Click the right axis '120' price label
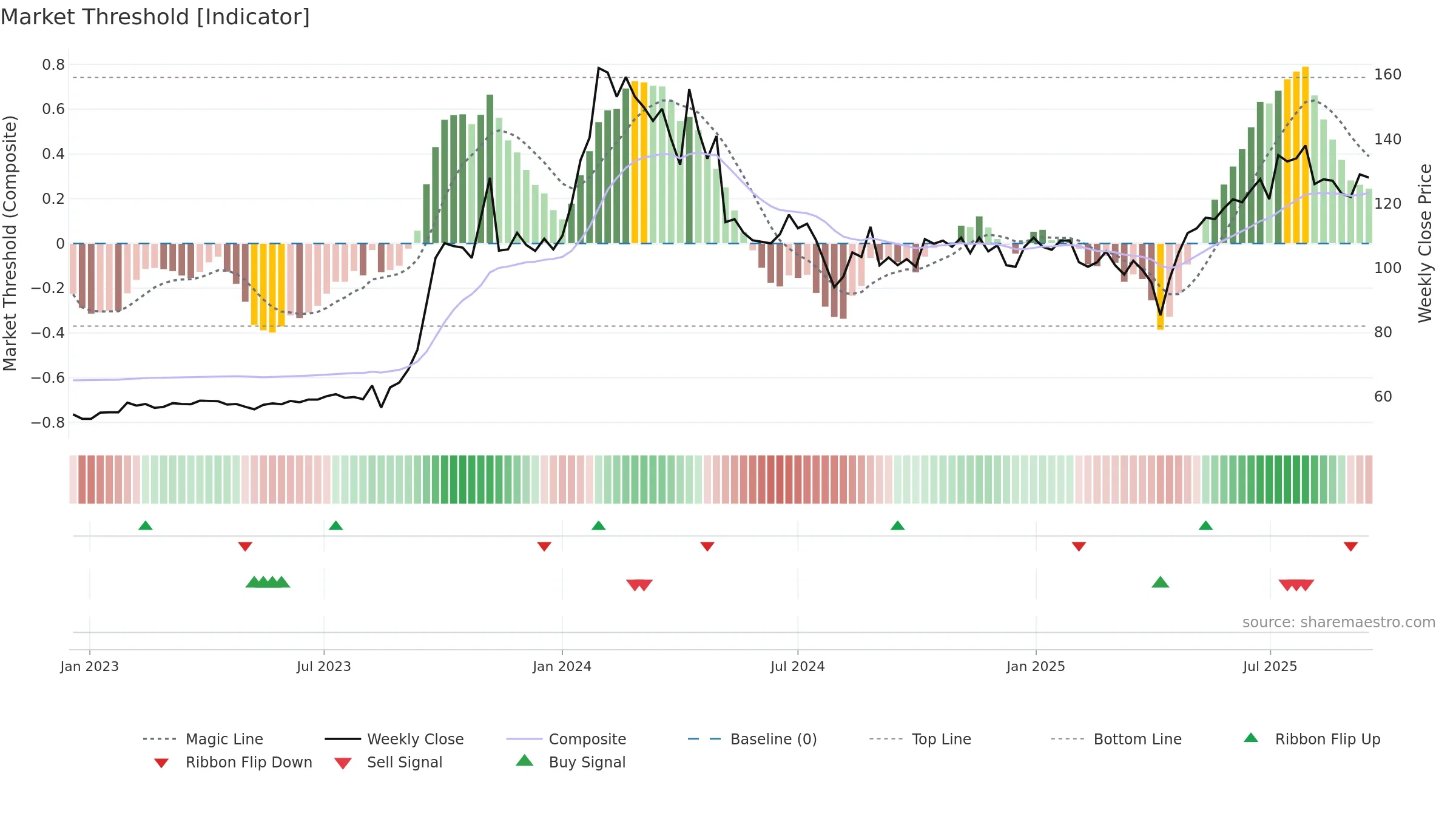 (1388, 204)
